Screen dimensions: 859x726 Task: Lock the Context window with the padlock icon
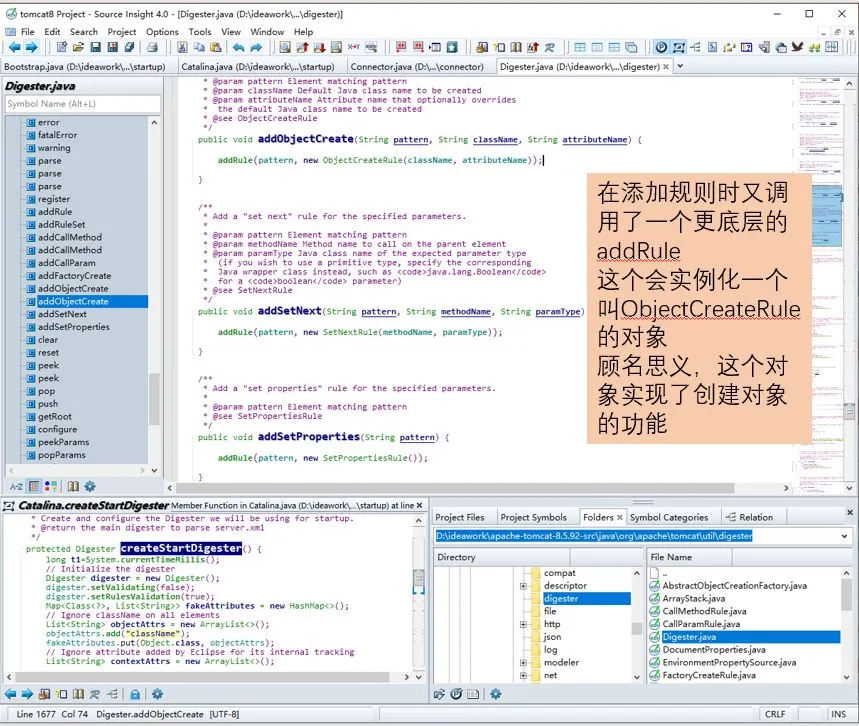[135, 694]
